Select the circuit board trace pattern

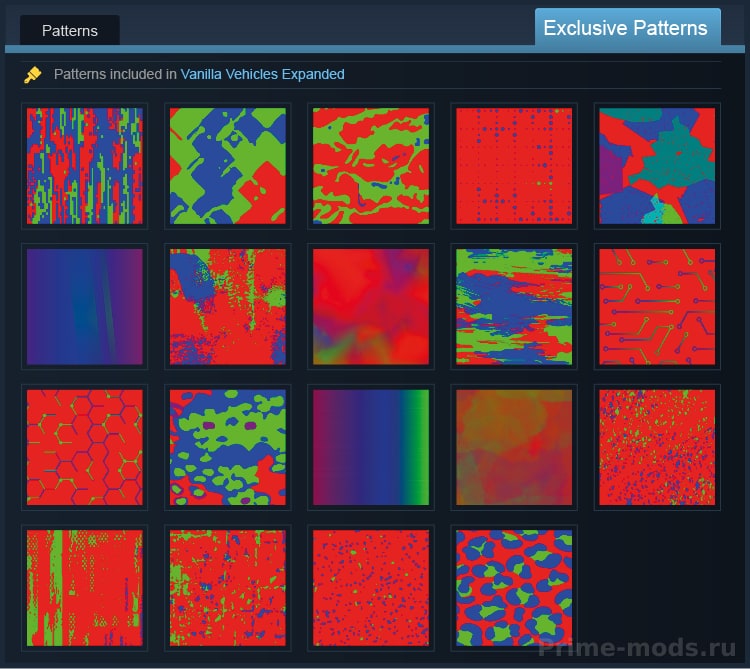pos(657,307)
